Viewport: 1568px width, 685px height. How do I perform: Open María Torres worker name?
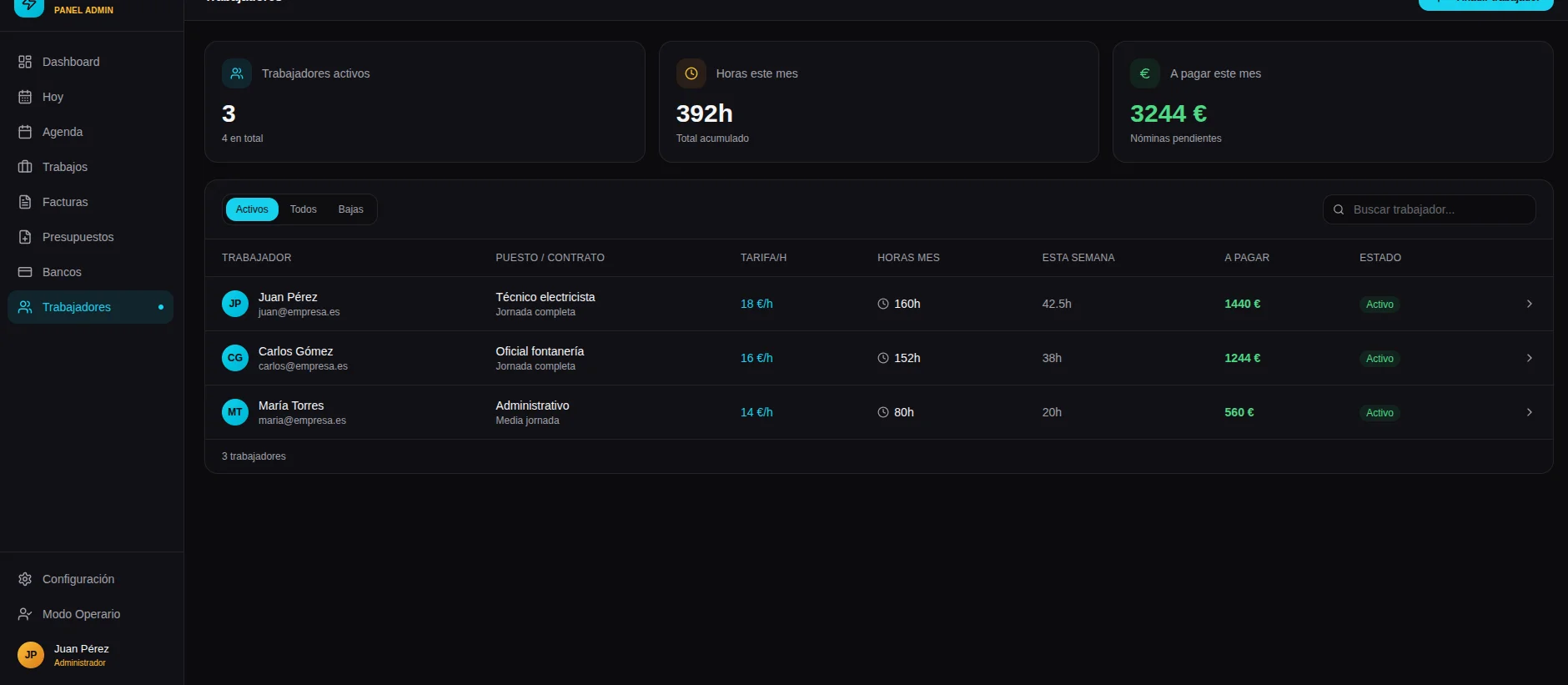click(291, 405)
